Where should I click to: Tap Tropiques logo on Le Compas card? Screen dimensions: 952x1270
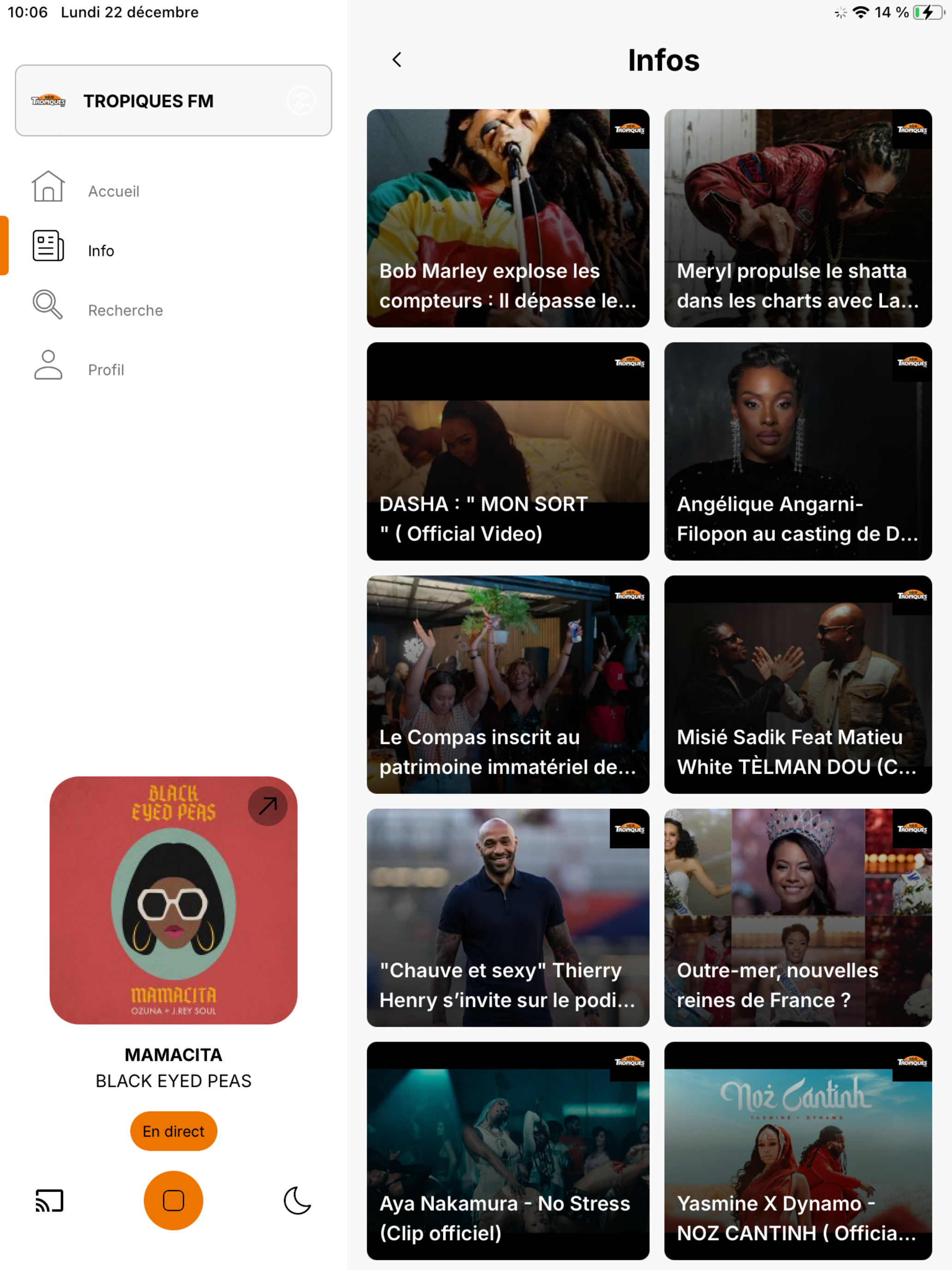coord(630,595)
